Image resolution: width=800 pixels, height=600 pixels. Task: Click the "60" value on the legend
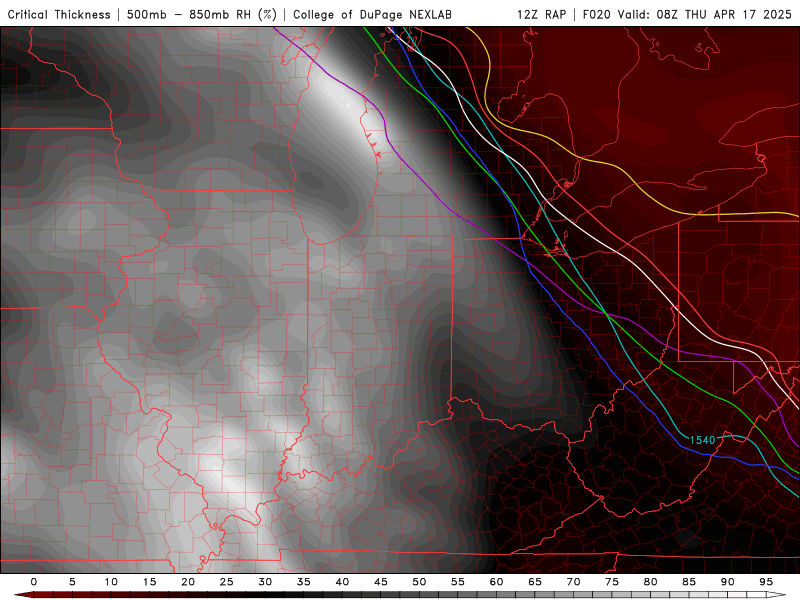(x=496, y=582)
